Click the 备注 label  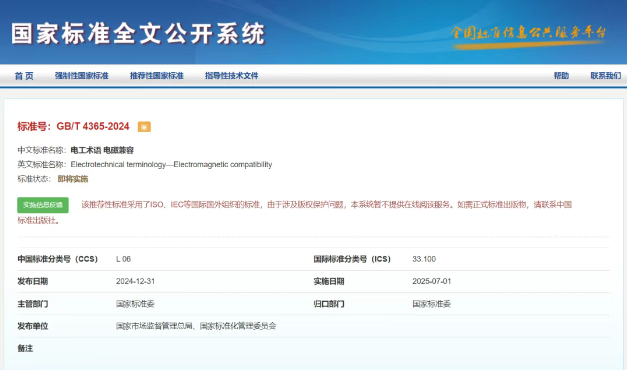pos(25,349)
